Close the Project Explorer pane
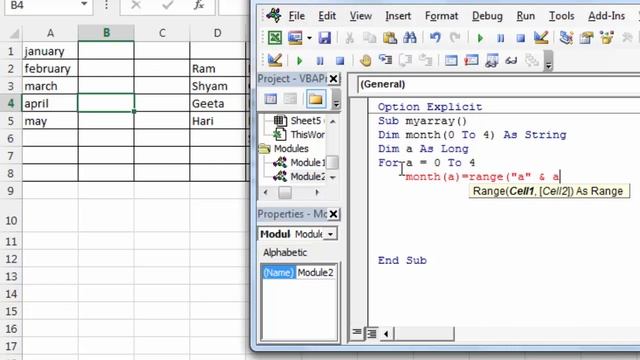Screen dimensions: 640x360 (333, 78)
